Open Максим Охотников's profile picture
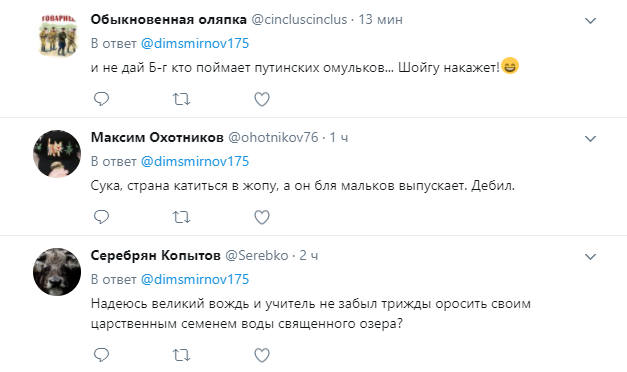The width and height of the screenshot is (627, 372). [x=57, y=154]
